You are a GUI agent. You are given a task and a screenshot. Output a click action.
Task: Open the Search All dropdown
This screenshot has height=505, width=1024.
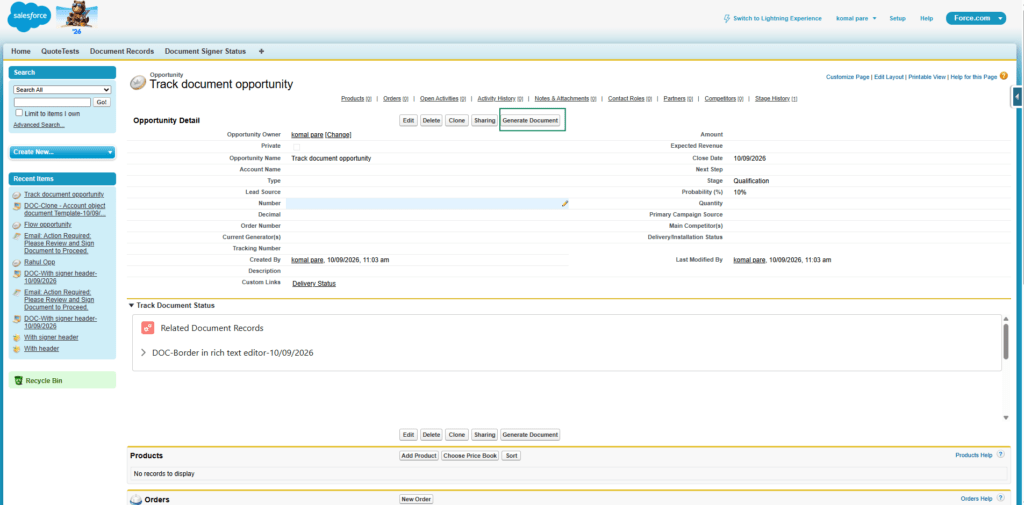point(63,90)
